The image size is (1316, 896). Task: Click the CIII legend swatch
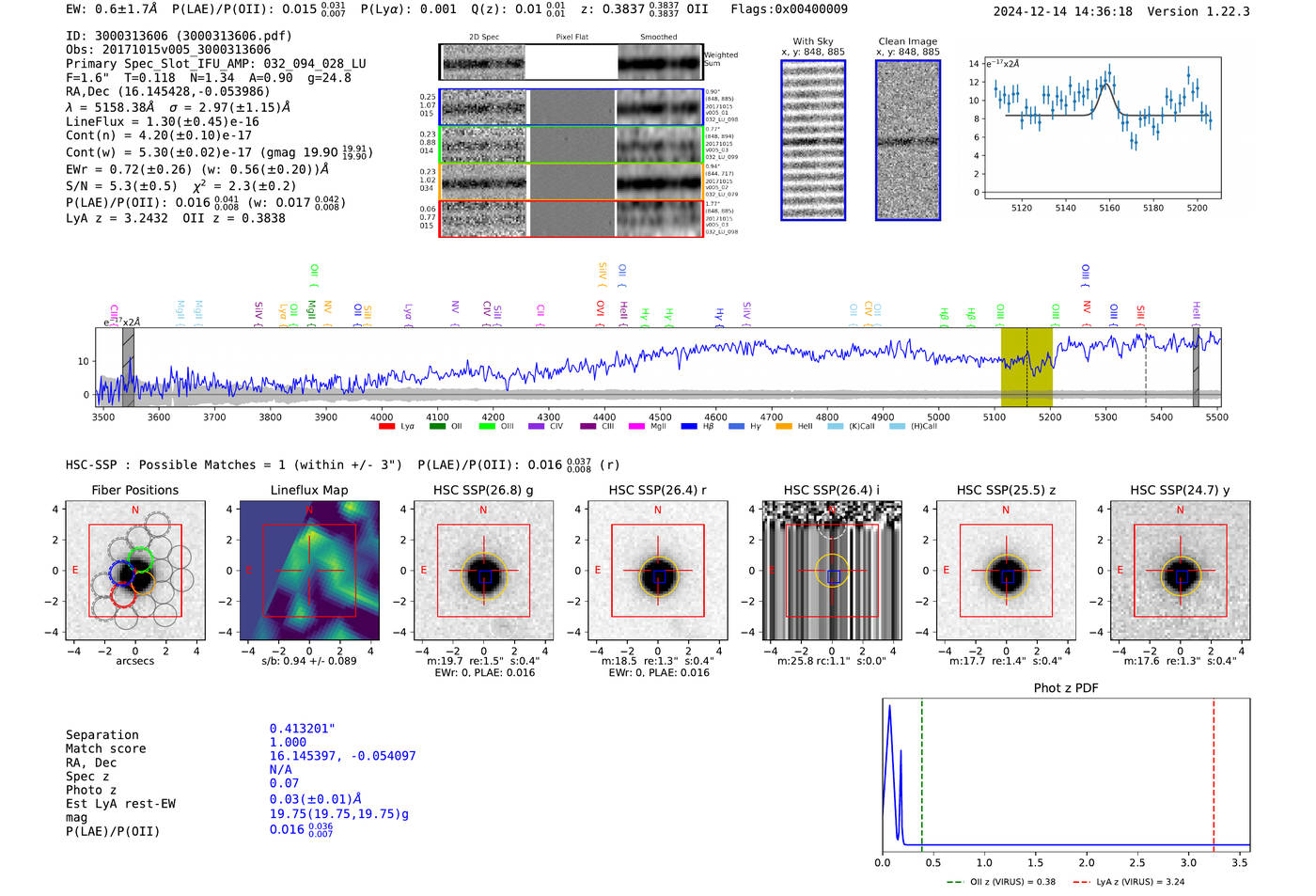pyautogui.click(x=587, y=426)
